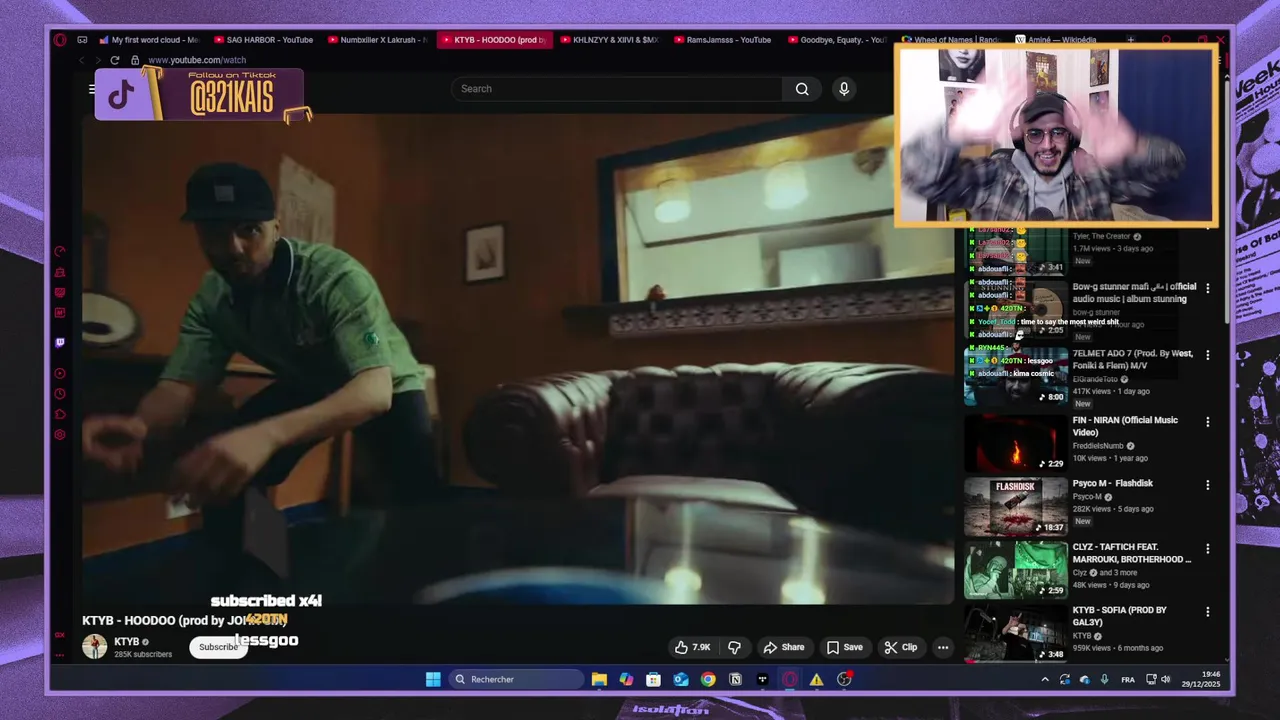
Task: Open KTYB - SOFIA video title
Action: [1120, 616]
